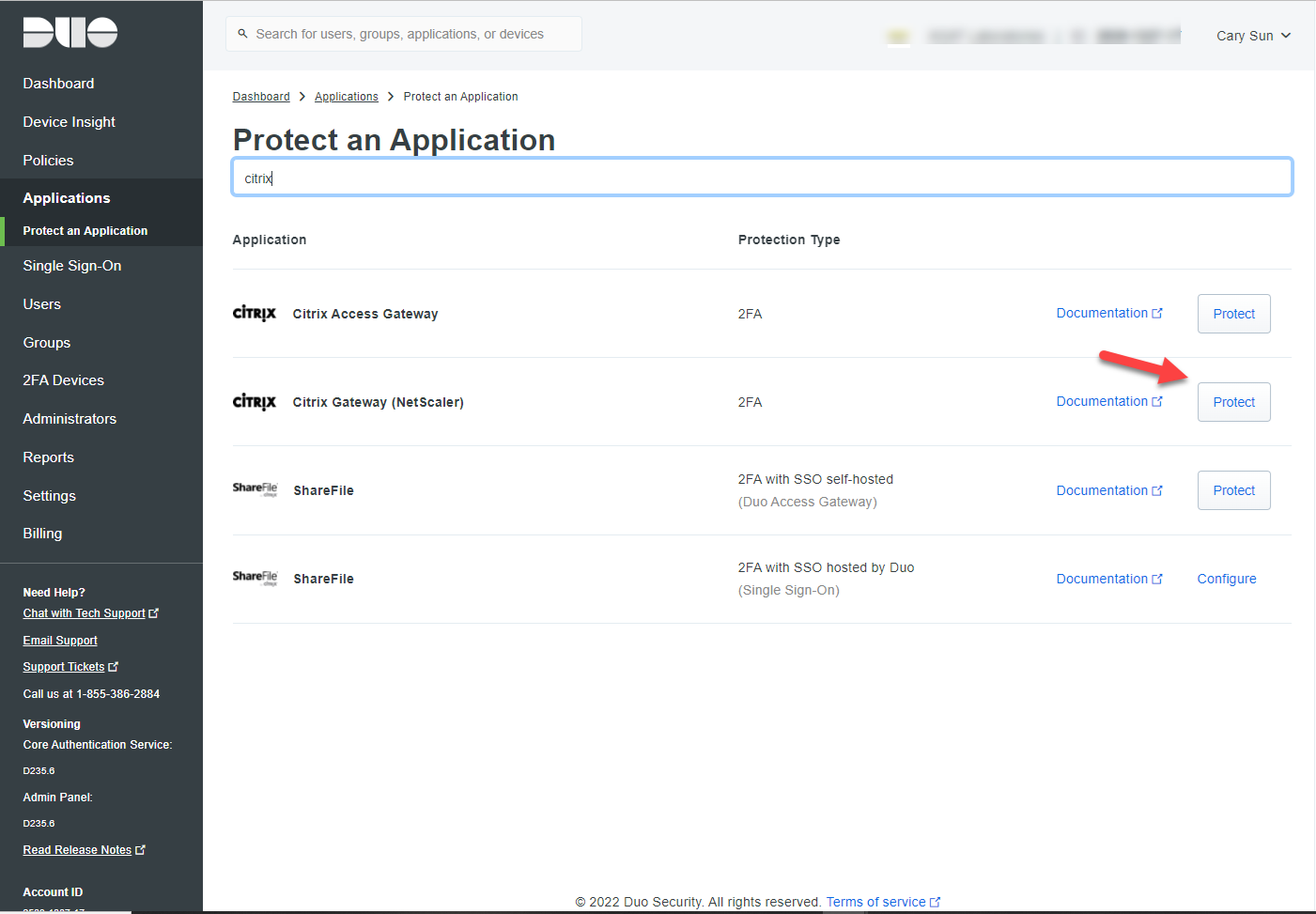
Task: Click Dashboard breadcrumb link
Action: pyautogui.click(x=261, y=97)
